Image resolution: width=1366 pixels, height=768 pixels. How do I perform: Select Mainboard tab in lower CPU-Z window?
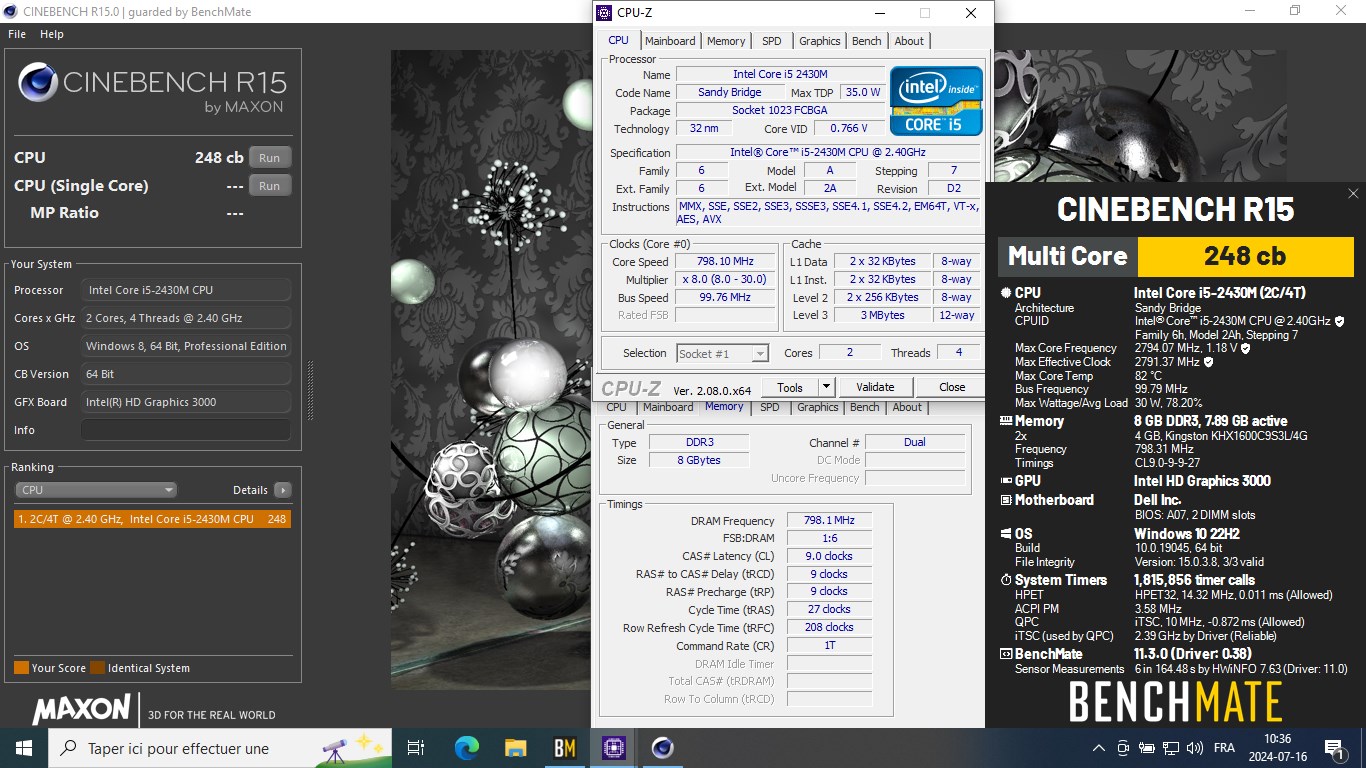coord(668,407)
